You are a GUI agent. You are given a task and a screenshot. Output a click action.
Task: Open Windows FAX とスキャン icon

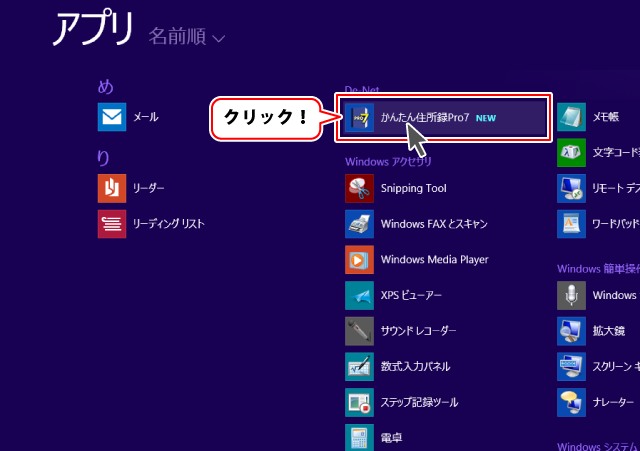coord(359,224)
